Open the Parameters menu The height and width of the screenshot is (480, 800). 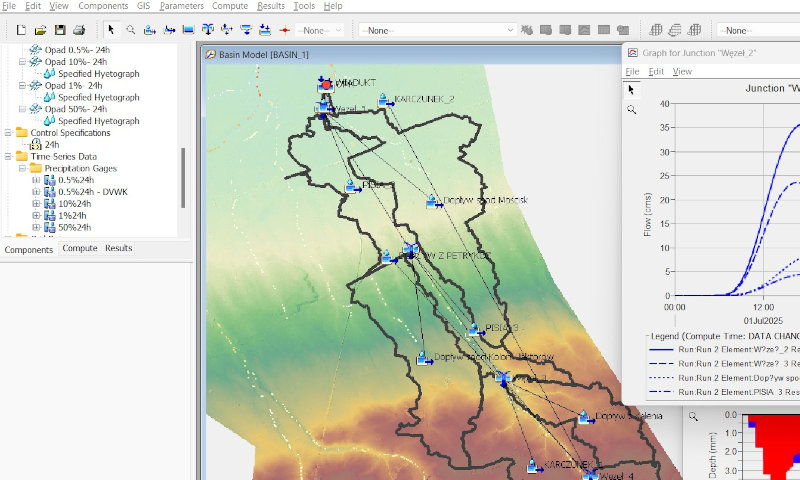181,6
